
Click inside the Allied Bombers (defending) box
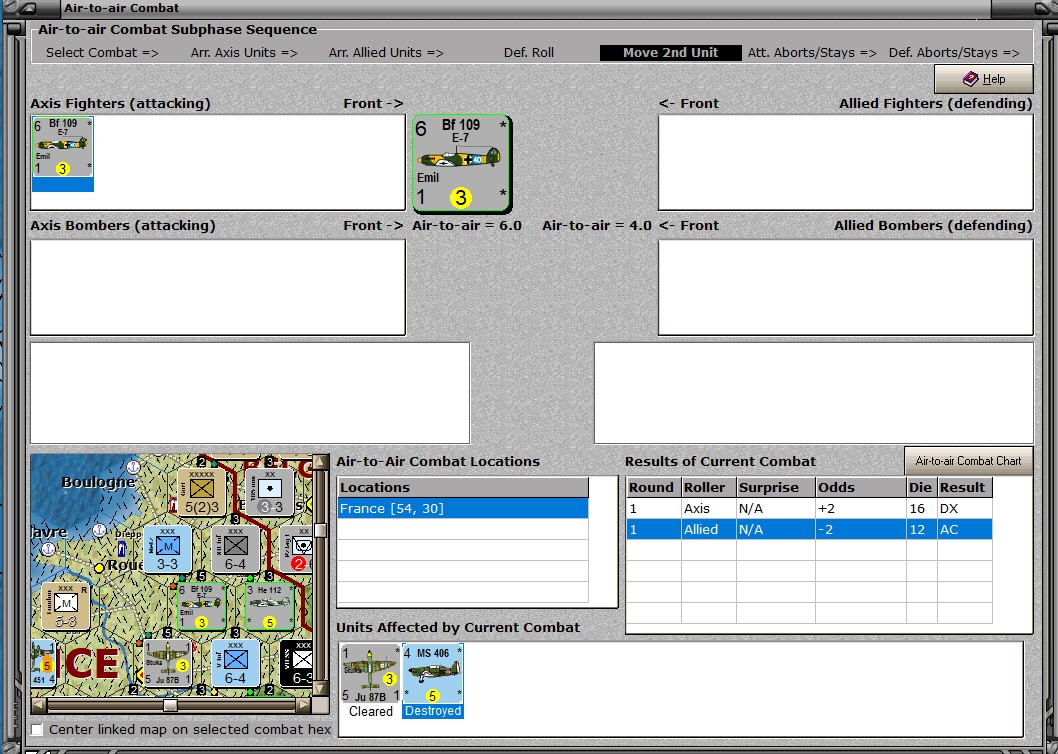click(845, 287)
